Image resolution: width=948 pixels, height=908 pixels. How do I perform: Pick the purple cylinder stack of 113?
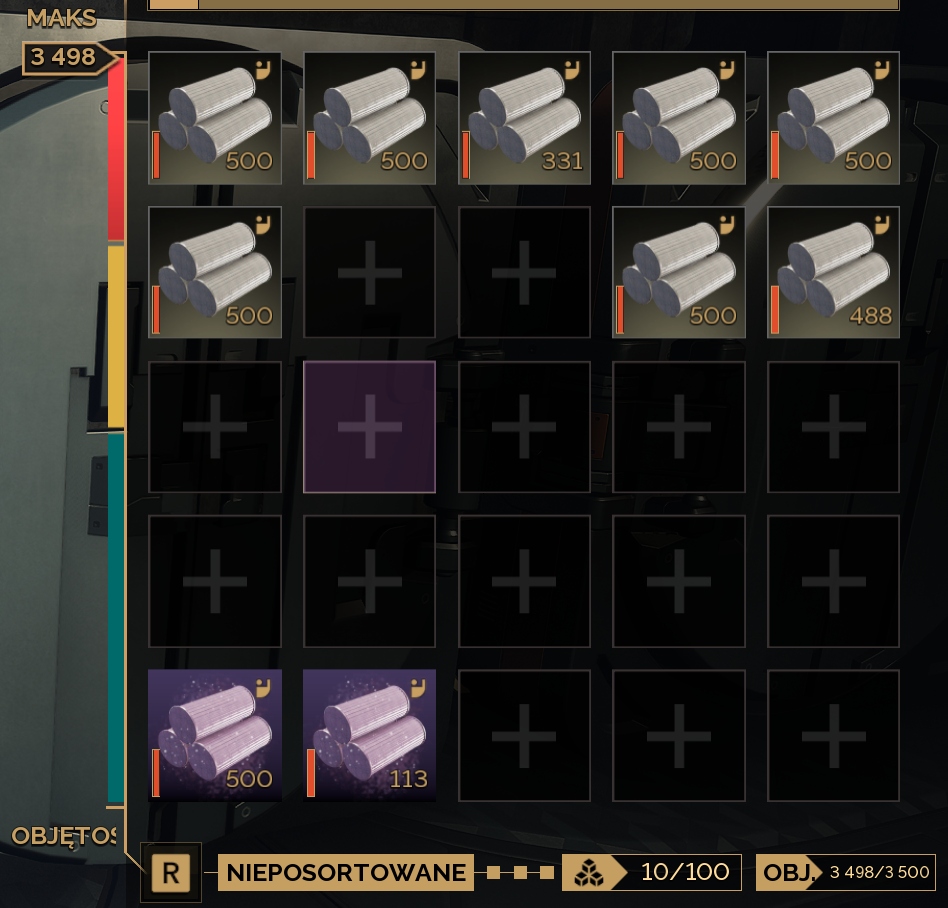pyautogui.click(x=369, y=735)
